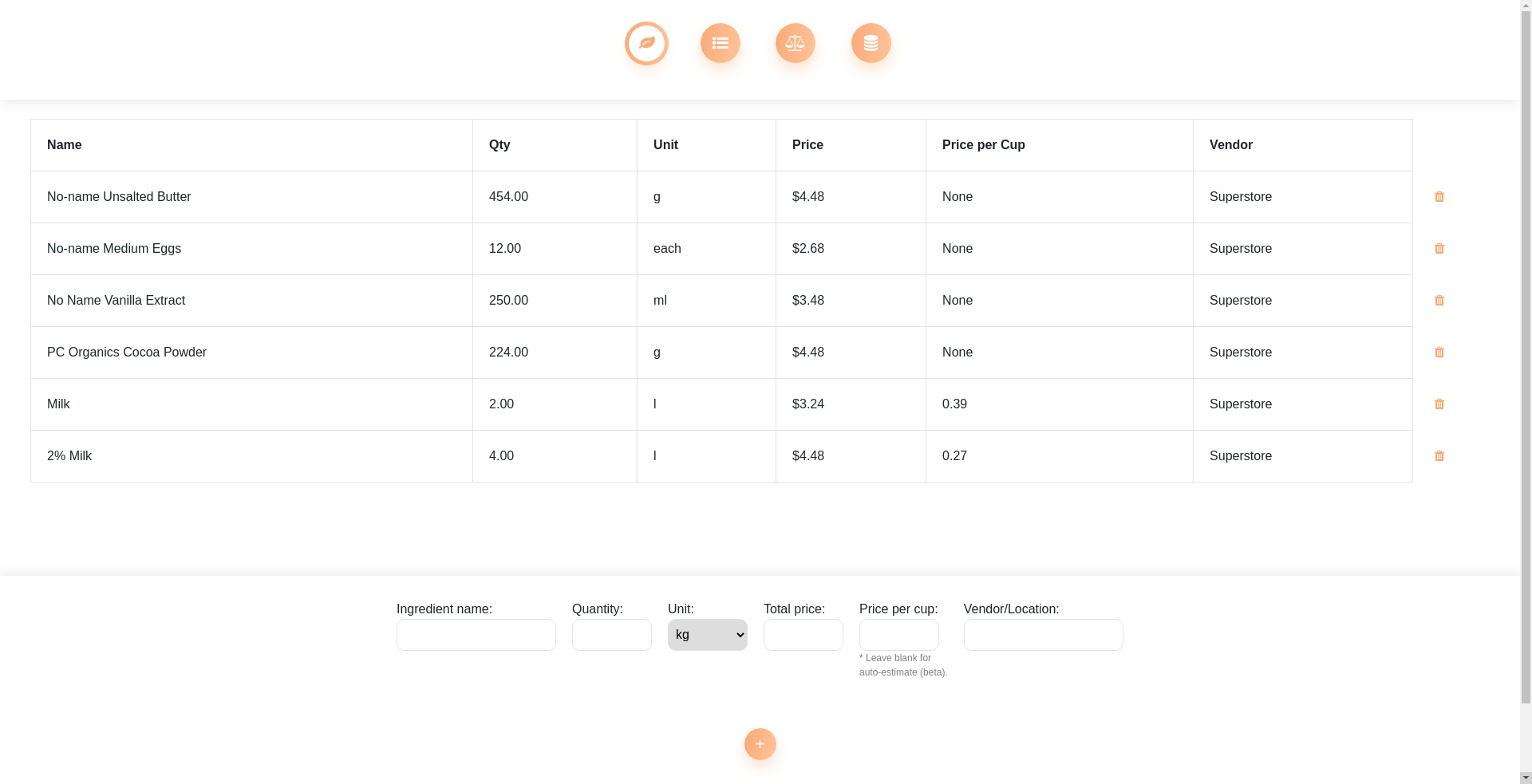The image size is (1532, 784).
Task: Click the Price per Cup header
Action: 1060,145
